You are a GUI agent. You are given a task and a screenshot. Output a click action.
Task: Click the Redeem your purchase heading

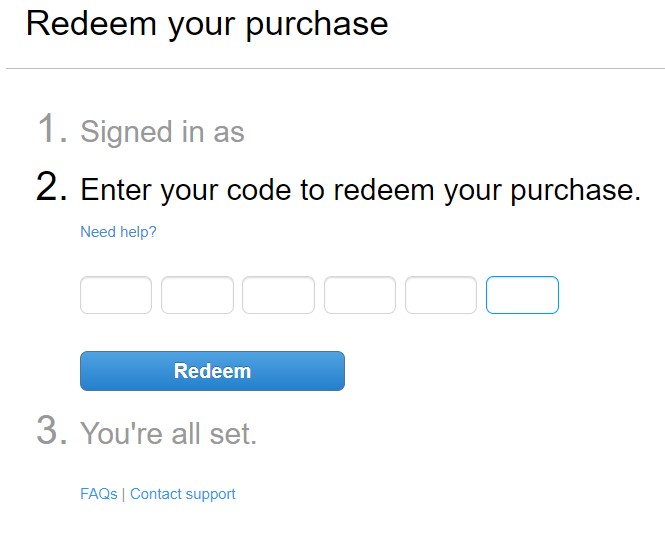coord(207,24)
